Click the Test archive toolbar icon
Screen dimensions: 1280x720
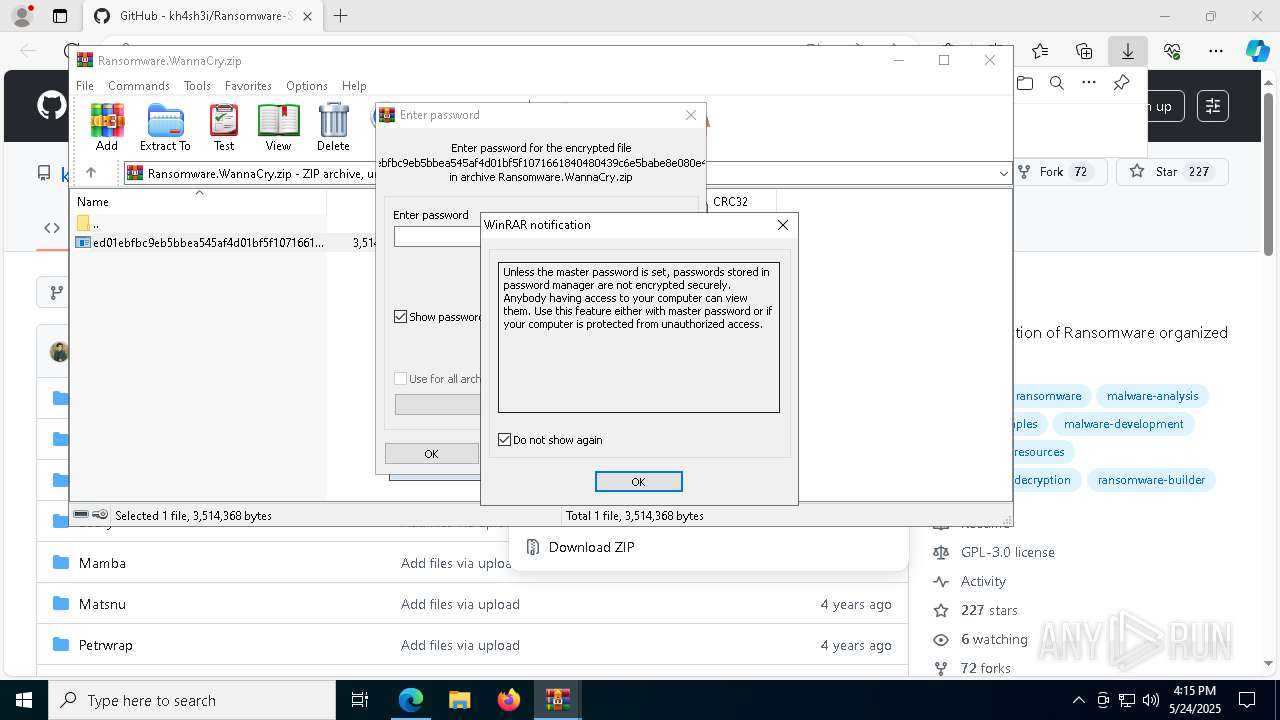tap(224, 127)
